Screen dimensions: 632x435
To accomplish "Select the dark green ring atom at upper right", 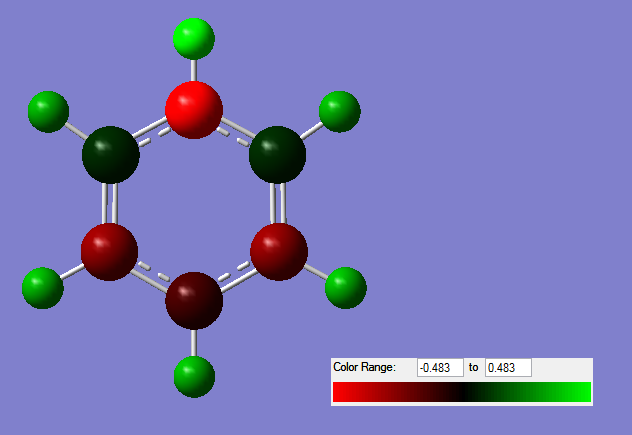I will click(277, 155).
